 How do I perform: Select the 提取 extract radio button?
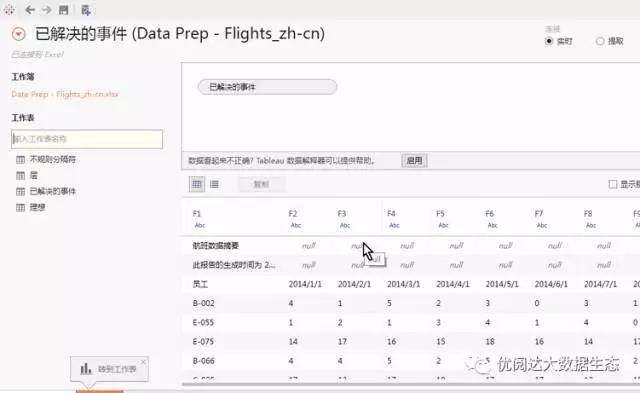pyautogui.click(x=600, y=41)
